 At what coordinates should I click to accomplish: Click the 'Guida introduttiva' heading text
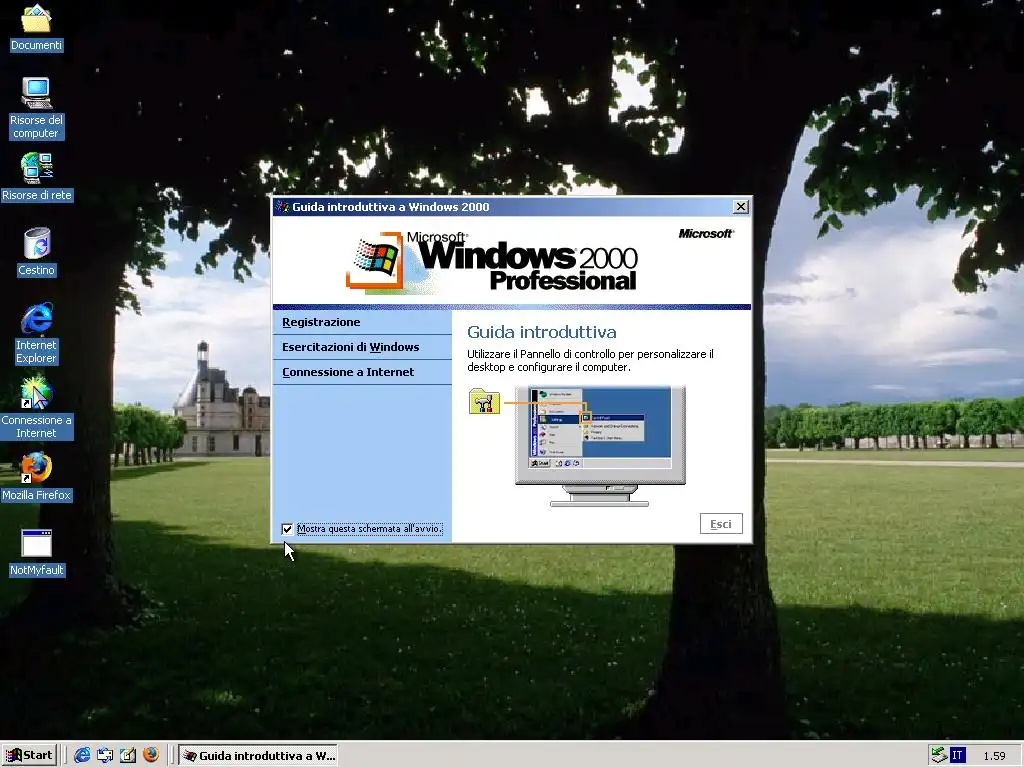(541, 332)
